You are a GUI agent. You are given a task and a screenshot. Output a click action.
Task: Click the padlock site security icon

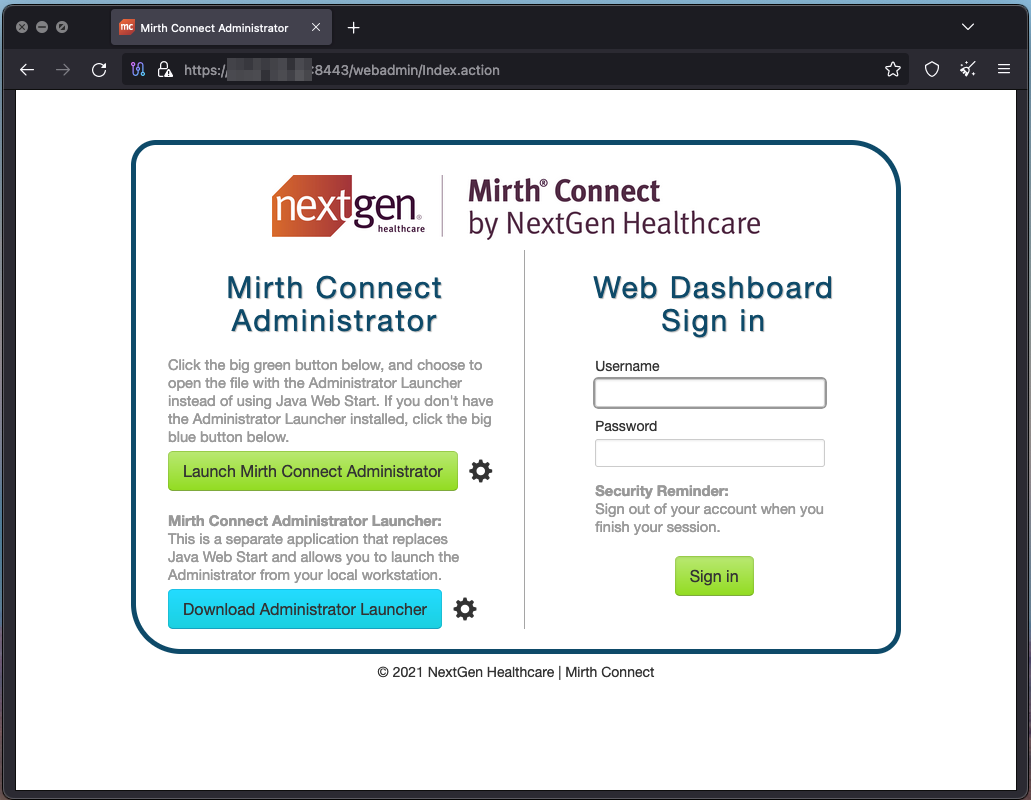pyautogui.click(x=165, y=70)
